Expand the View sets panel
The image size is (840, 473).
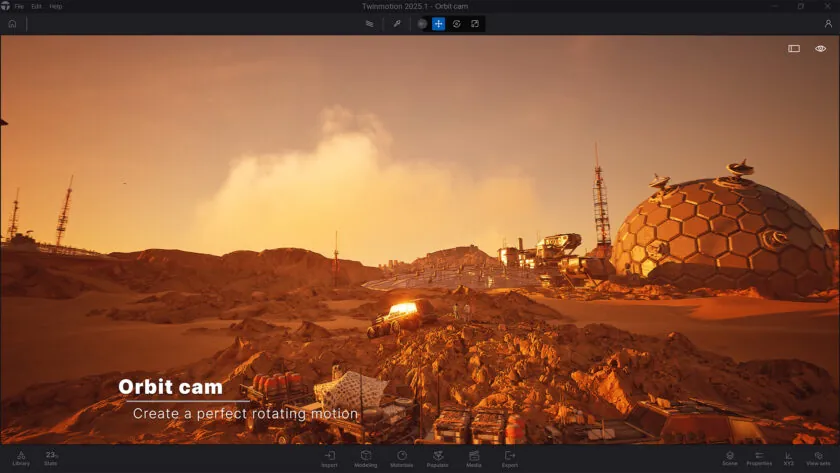[x=818, y=458]
